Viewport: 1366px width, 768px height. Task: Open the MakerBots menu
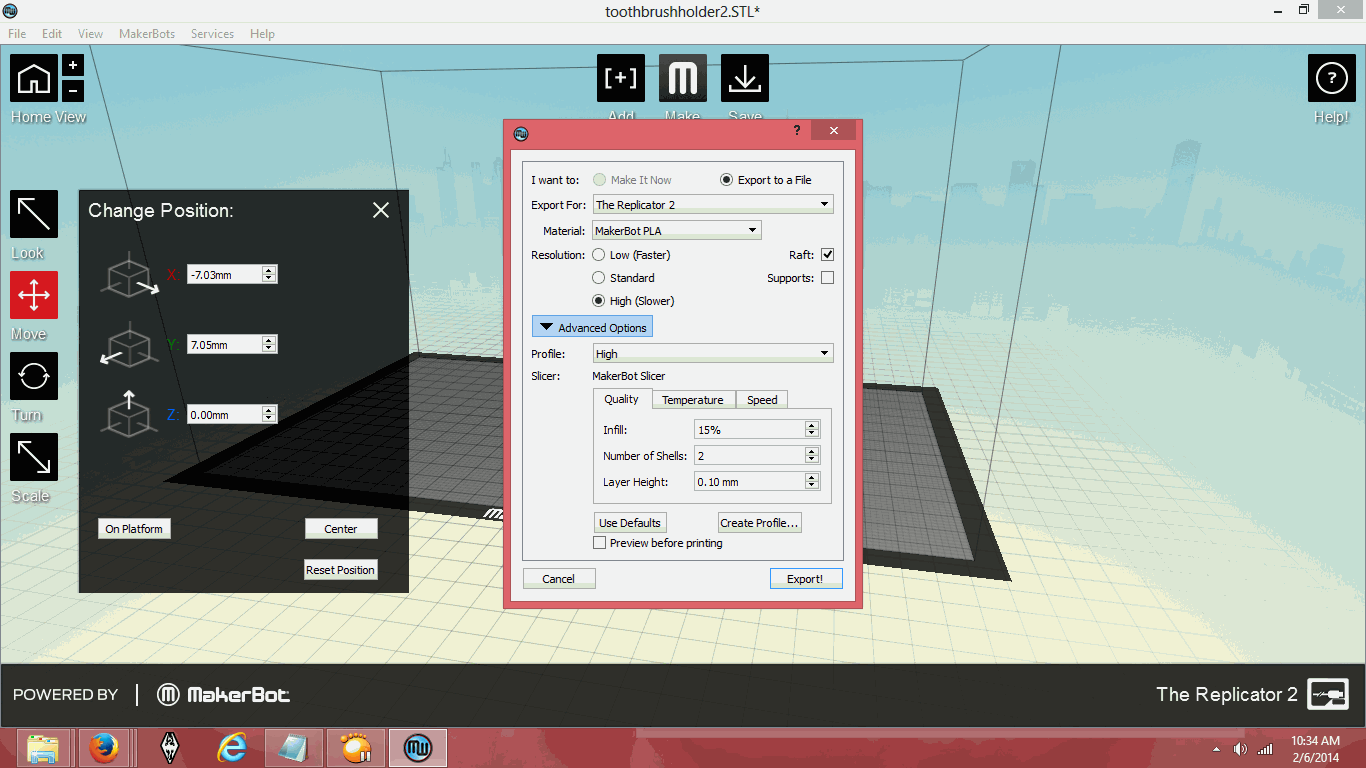147,34
